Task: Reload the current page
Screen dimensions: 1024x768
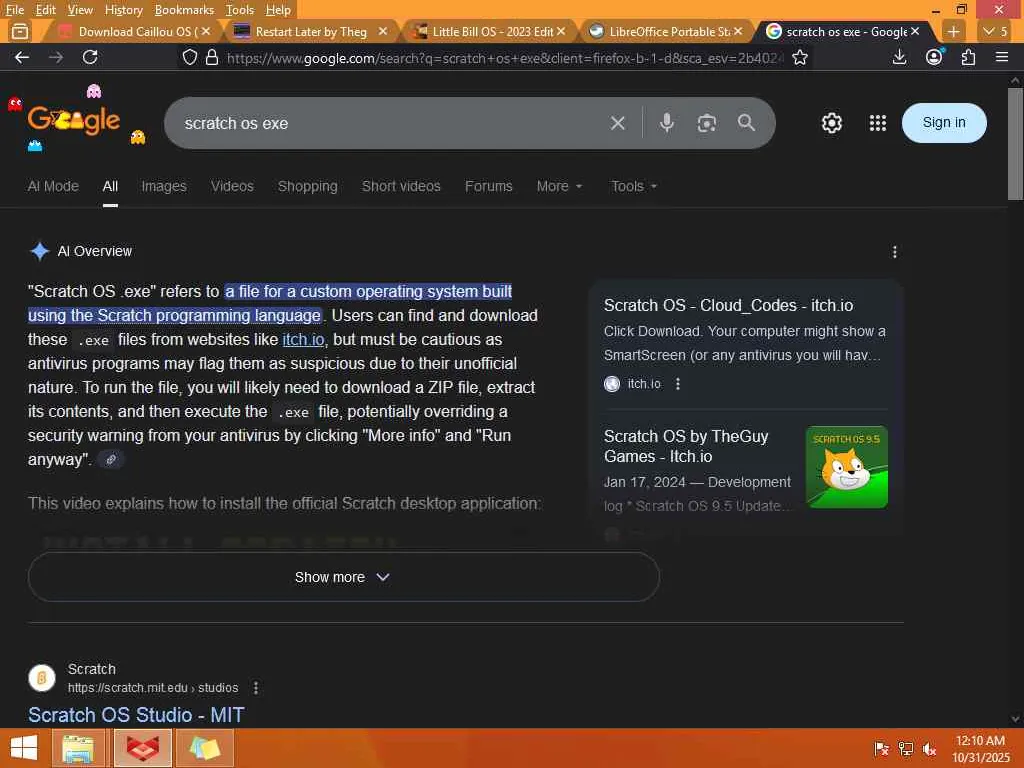Action: (x=90, y=57)
